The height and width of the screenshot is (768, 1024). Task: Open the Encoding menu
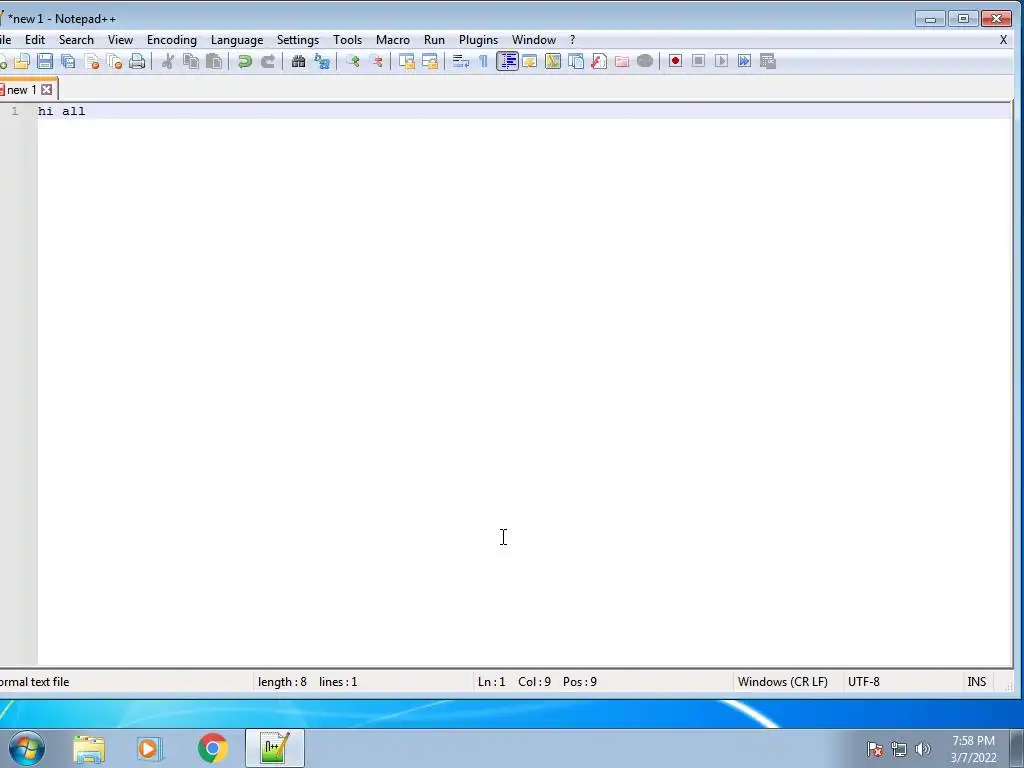172,40
